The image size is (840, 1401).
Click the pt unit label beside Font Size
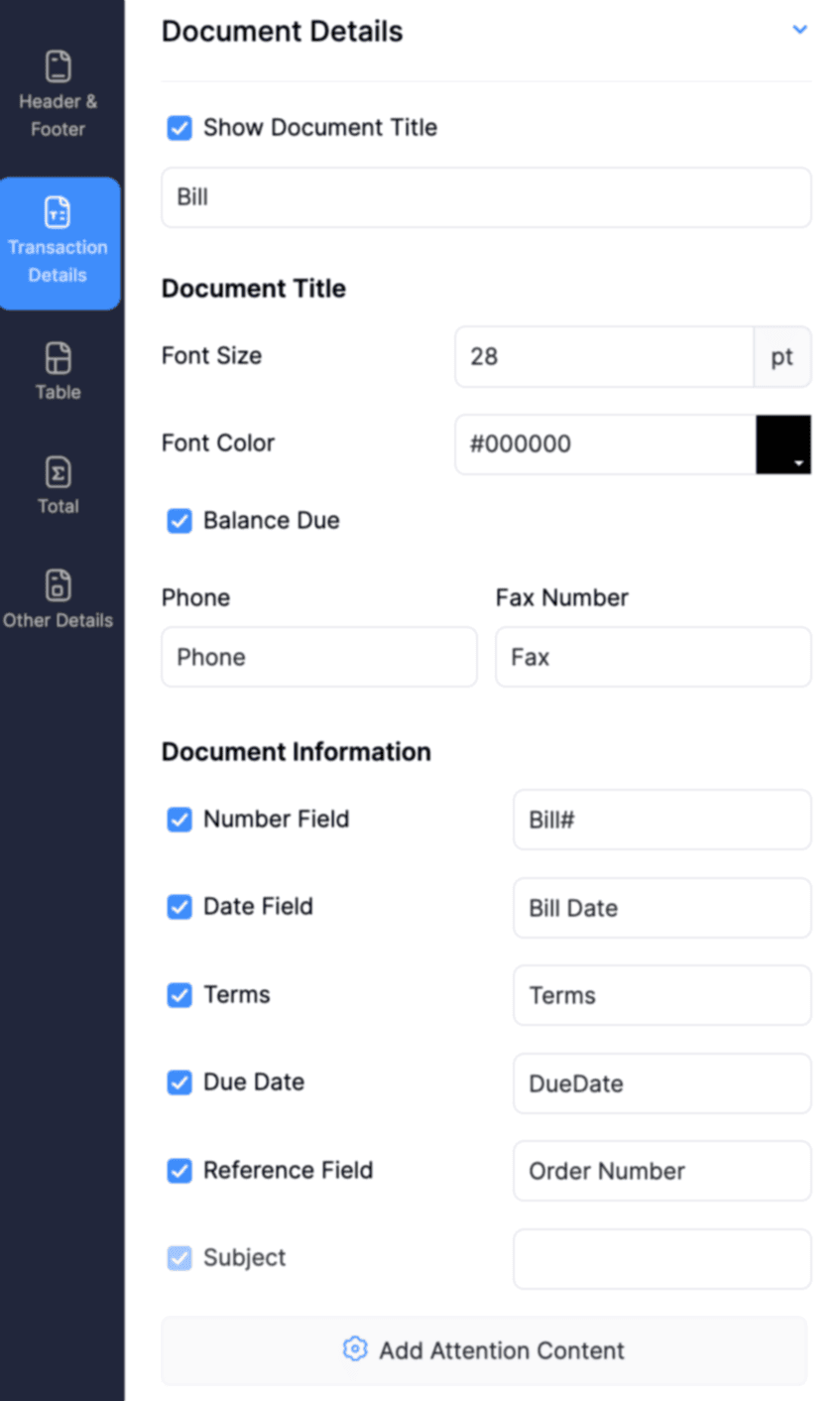(x=782, y=357)
